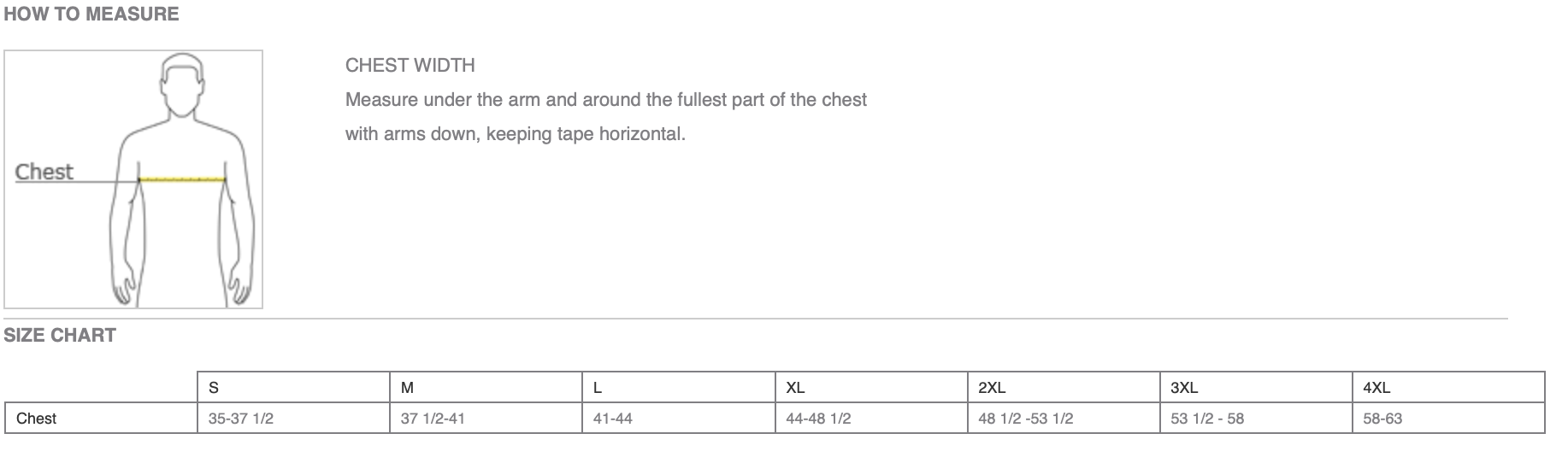Screen dimensions: 1568x463
Task: Click the SIZE CHART heading
Action: pos(60,336)
